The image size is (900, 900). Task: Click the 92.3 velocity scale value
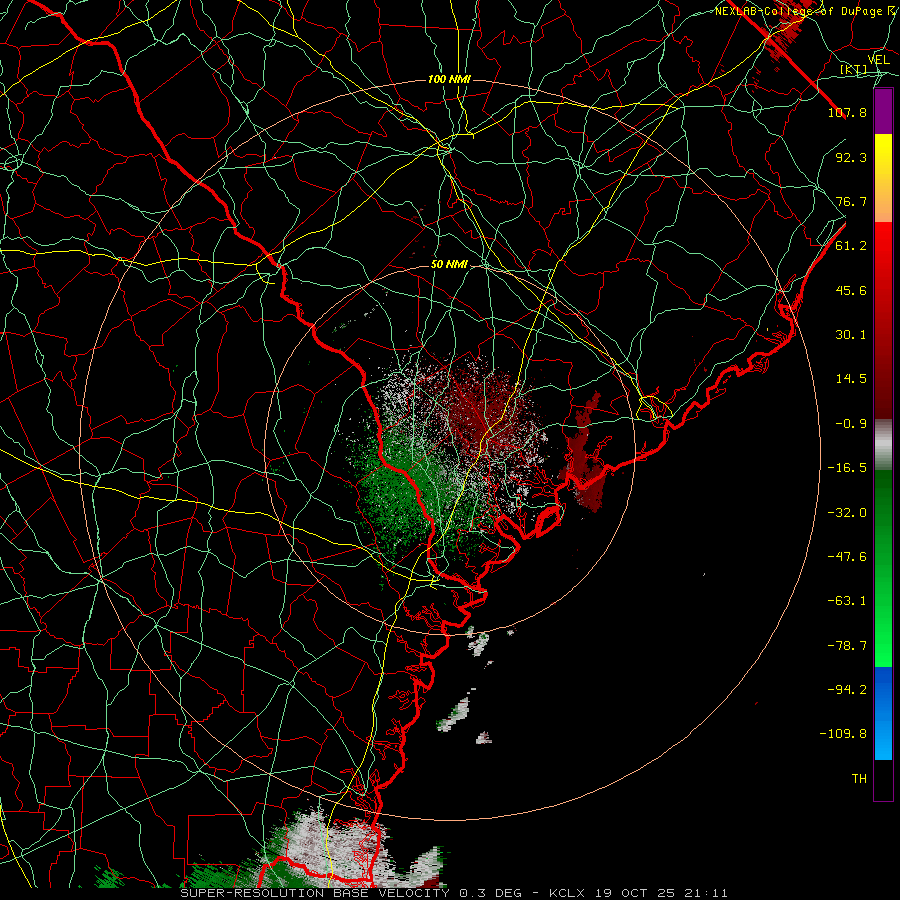(851, 157)
